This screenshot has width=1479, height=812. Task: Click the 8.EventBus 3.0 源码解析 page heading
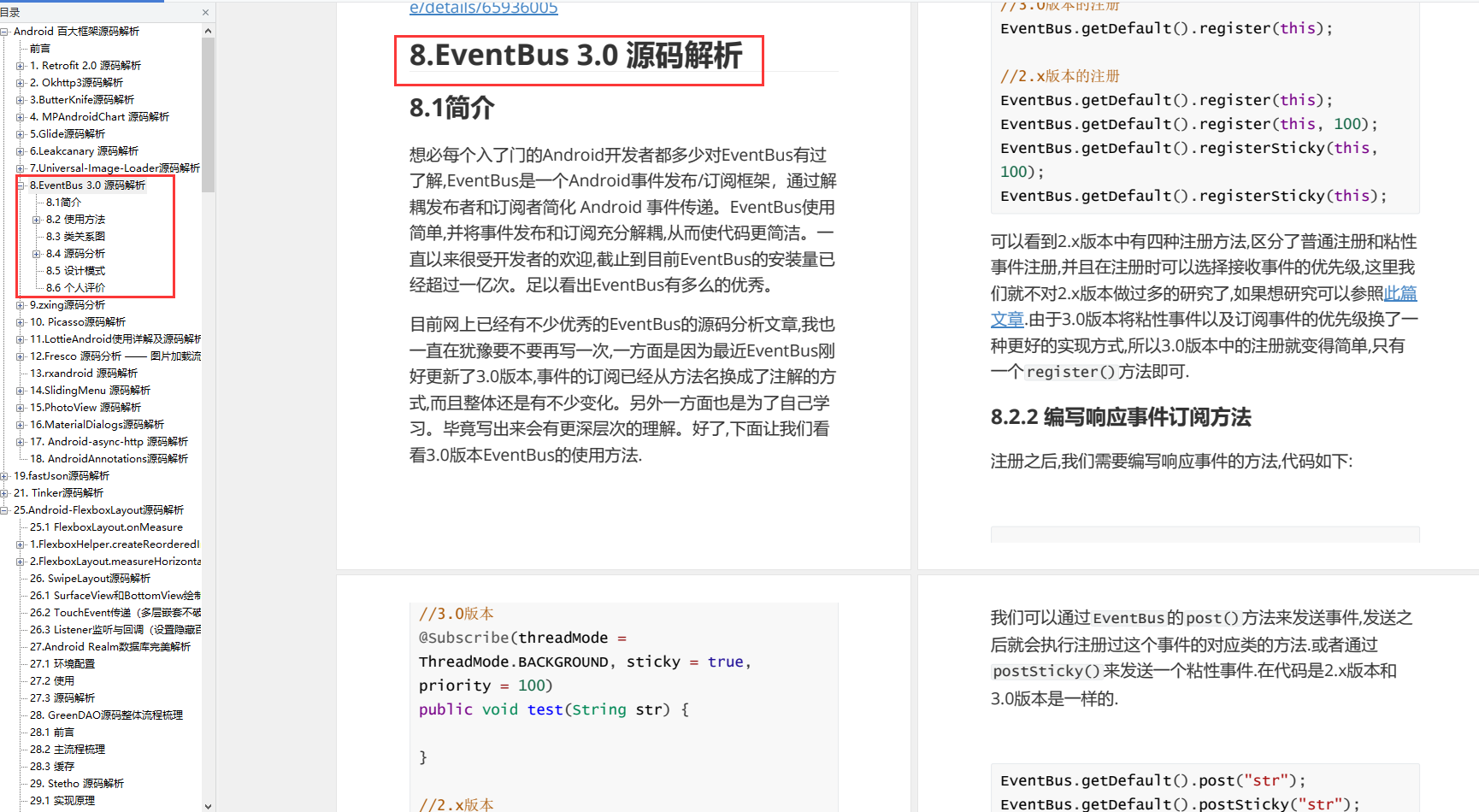(576, 56)
